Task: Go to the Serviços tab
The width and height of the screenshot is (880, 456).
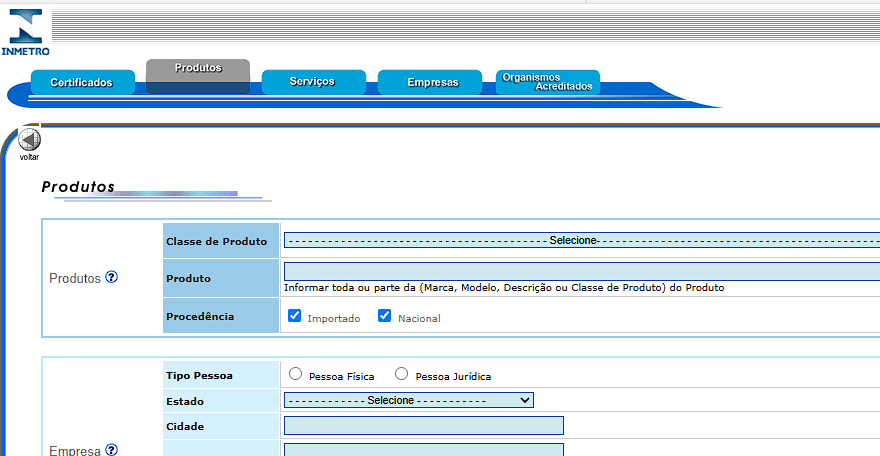Action: [x=314, y=82]
